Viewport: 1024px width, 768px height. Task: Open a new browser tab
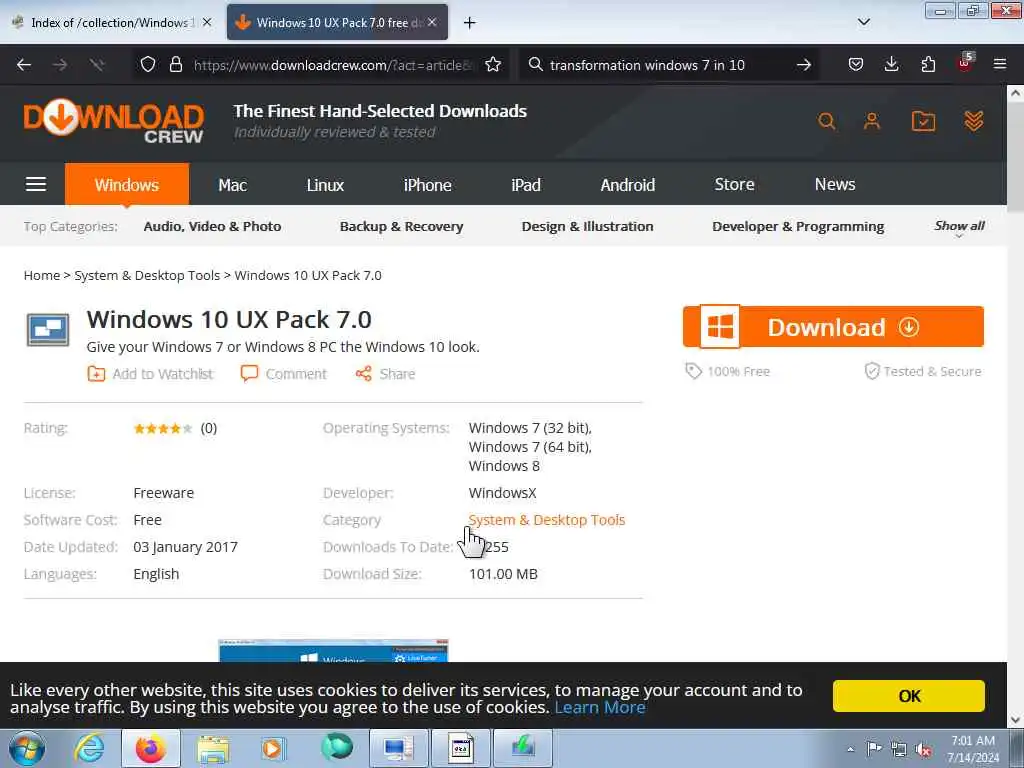(x=469, y=23)
